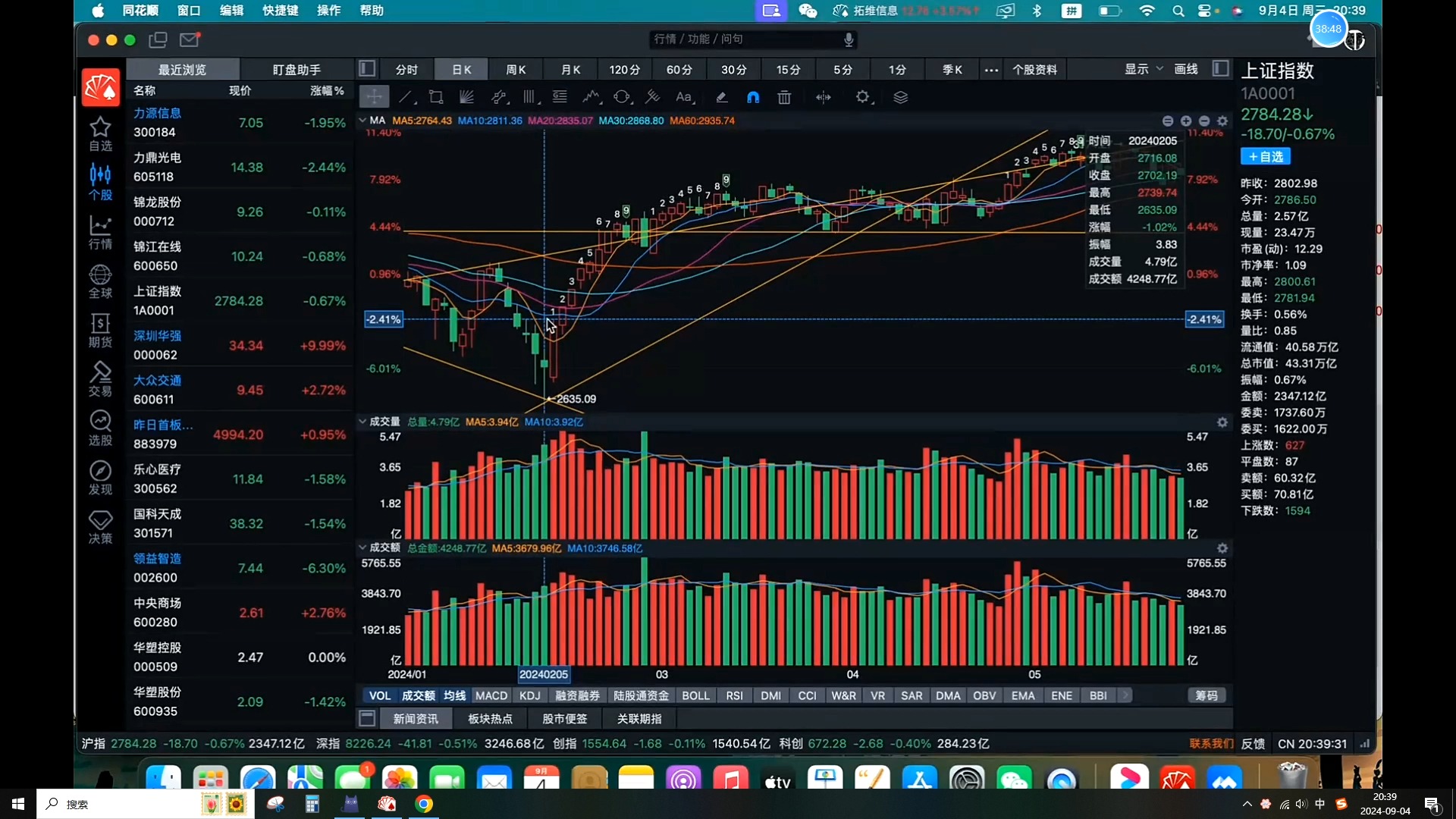Open the 筹码 chip distribution button
This screenshot has width=1456, height=819.
(x=1207, y=695)
